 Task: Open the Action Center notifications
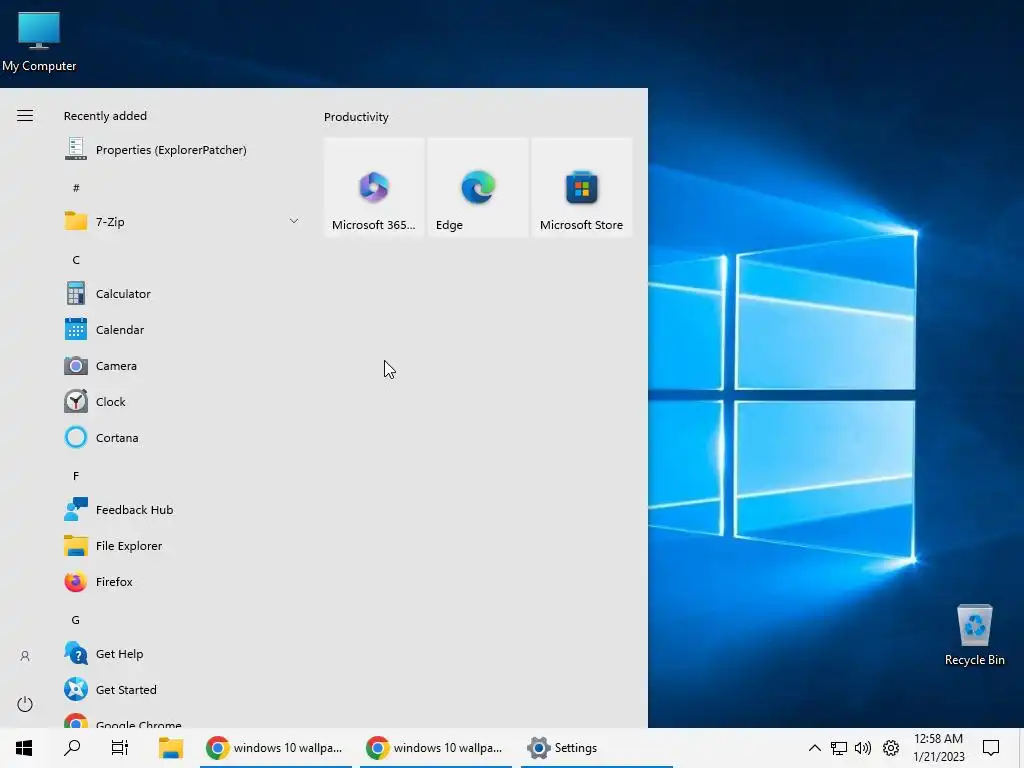tap(991, 748)
